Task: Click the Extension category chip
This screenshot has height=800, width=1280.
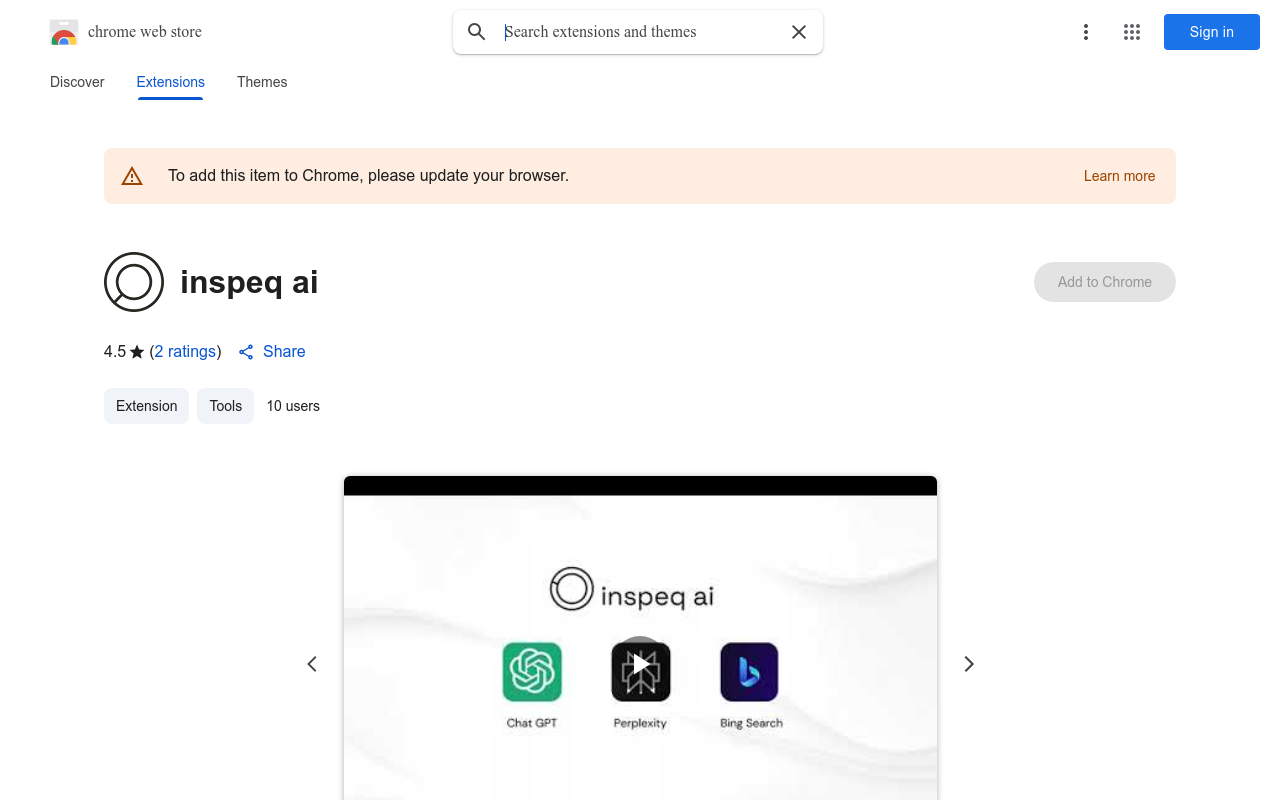Action: coord(146,406)
